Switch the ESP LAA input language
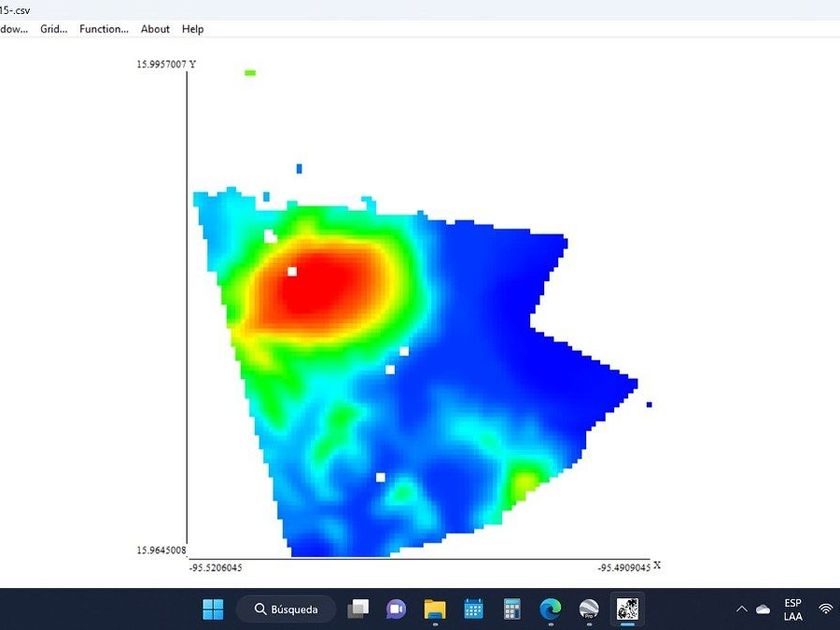The height and width of the screenshot is (630, 840). click(793, 610)
